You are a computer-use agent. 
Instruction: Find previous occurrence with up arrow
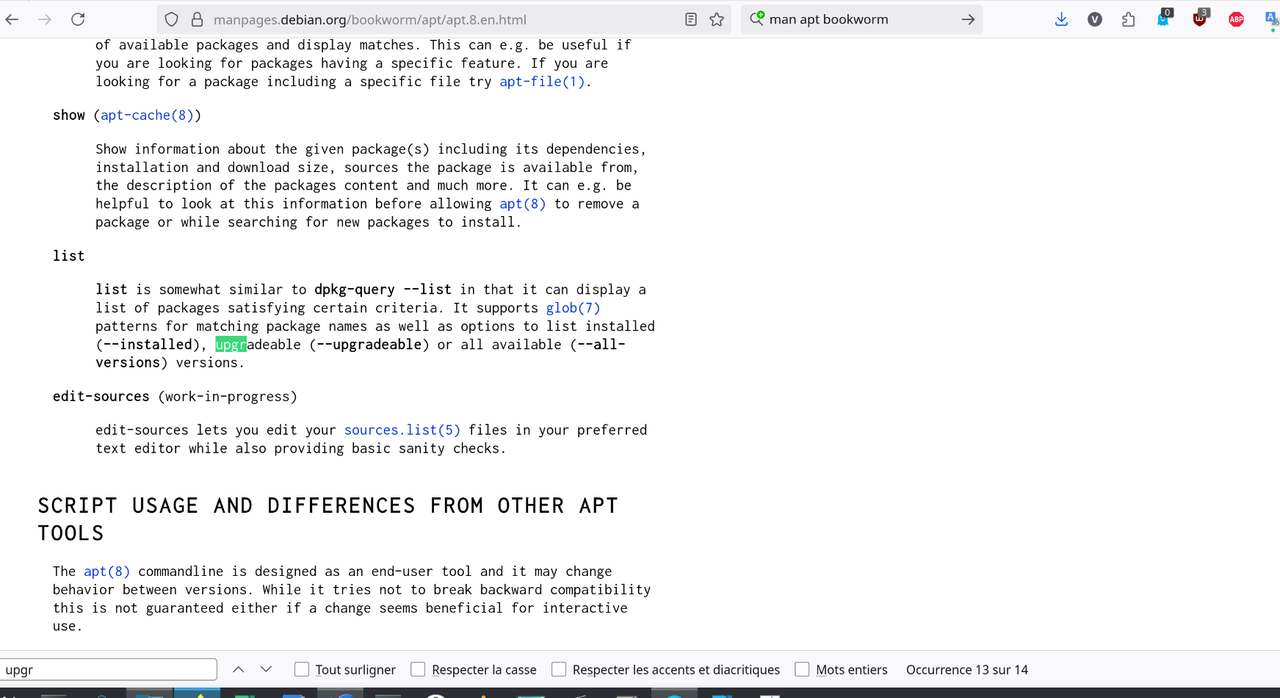pos(238,669)
